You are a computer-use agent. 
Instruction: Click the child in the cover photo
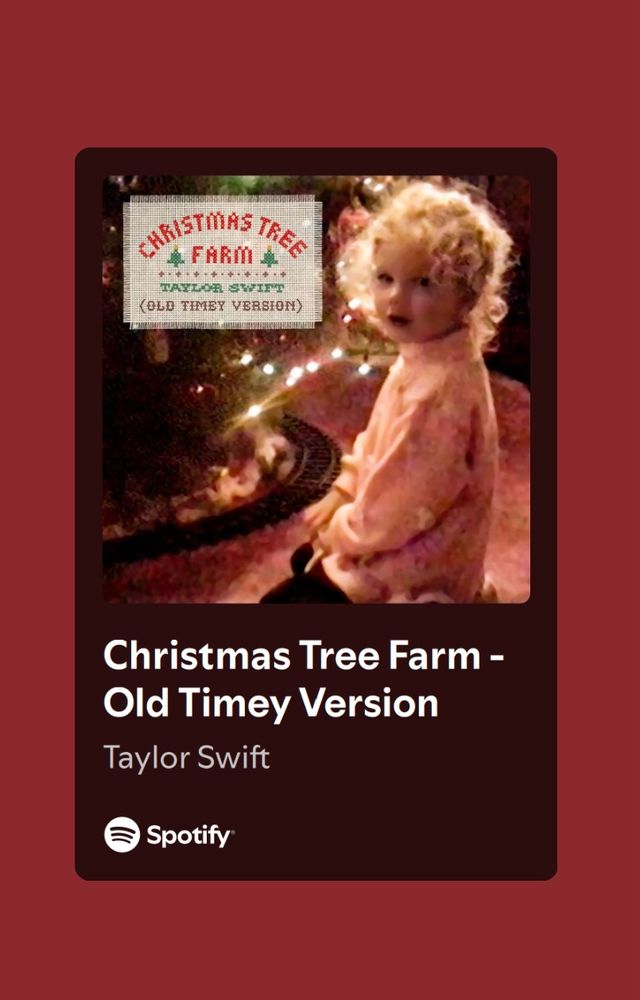pyautogui.click(x=408, y=389)
